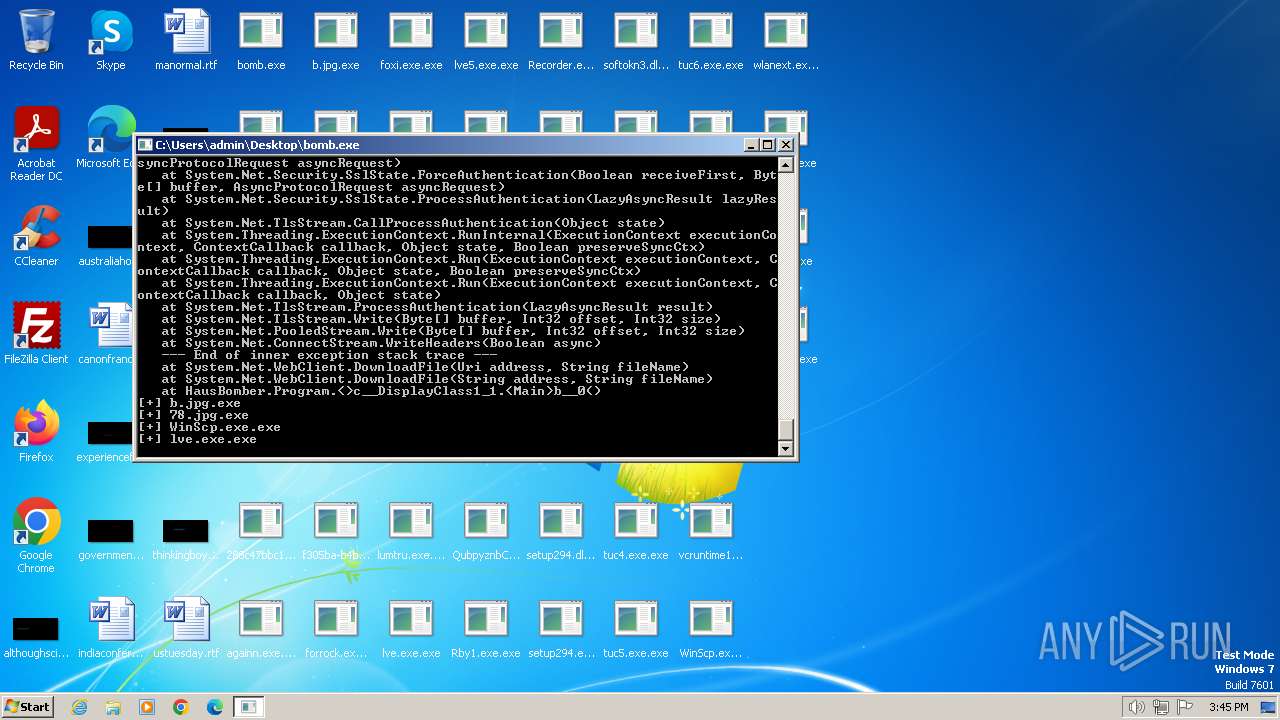Select the ustuesday.rtf document icon
Viewport: 1280px width, 720px height.
[x=186, y=628]
